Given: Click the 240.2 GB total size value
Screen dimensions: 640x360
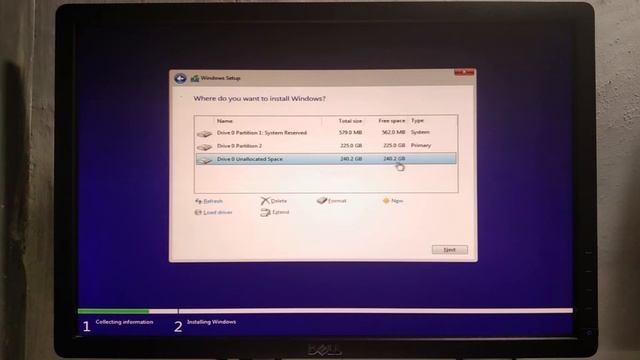Looking at the screenshot, I should pos(351,159).
